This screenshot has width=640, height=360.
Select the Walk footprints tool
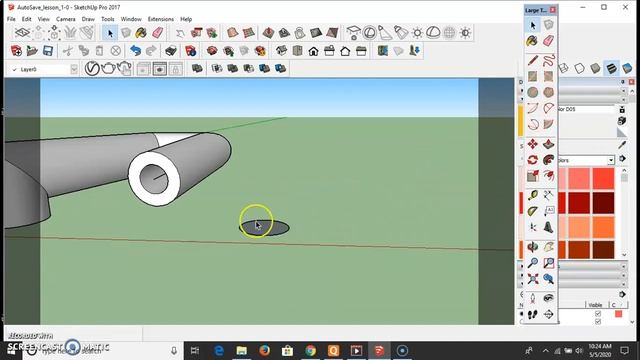pyautogui.click(x=533, y=314)
